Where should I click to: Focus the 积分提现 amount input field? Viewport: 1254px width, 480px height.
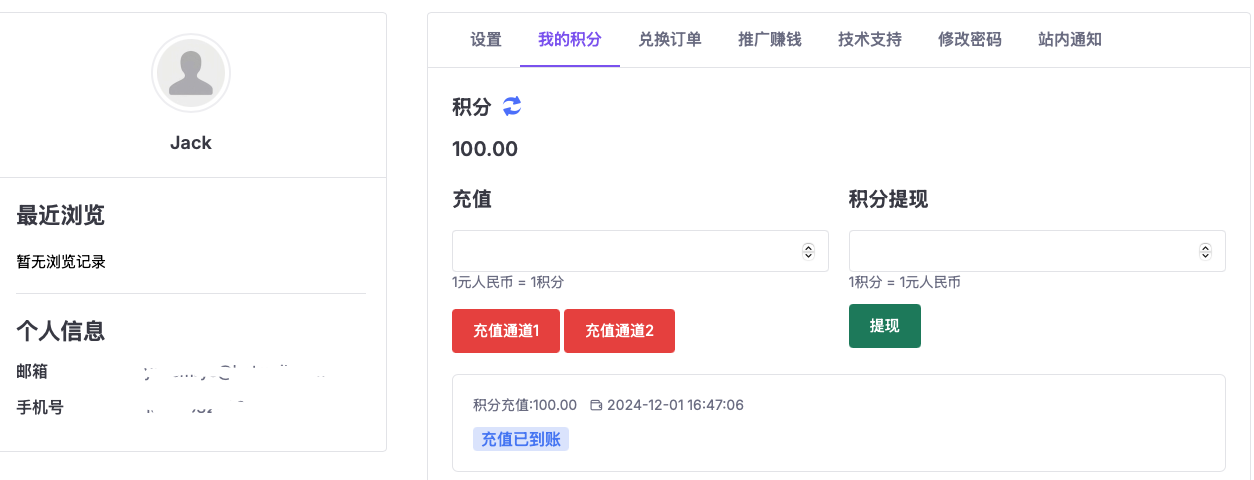point(1022,251)
